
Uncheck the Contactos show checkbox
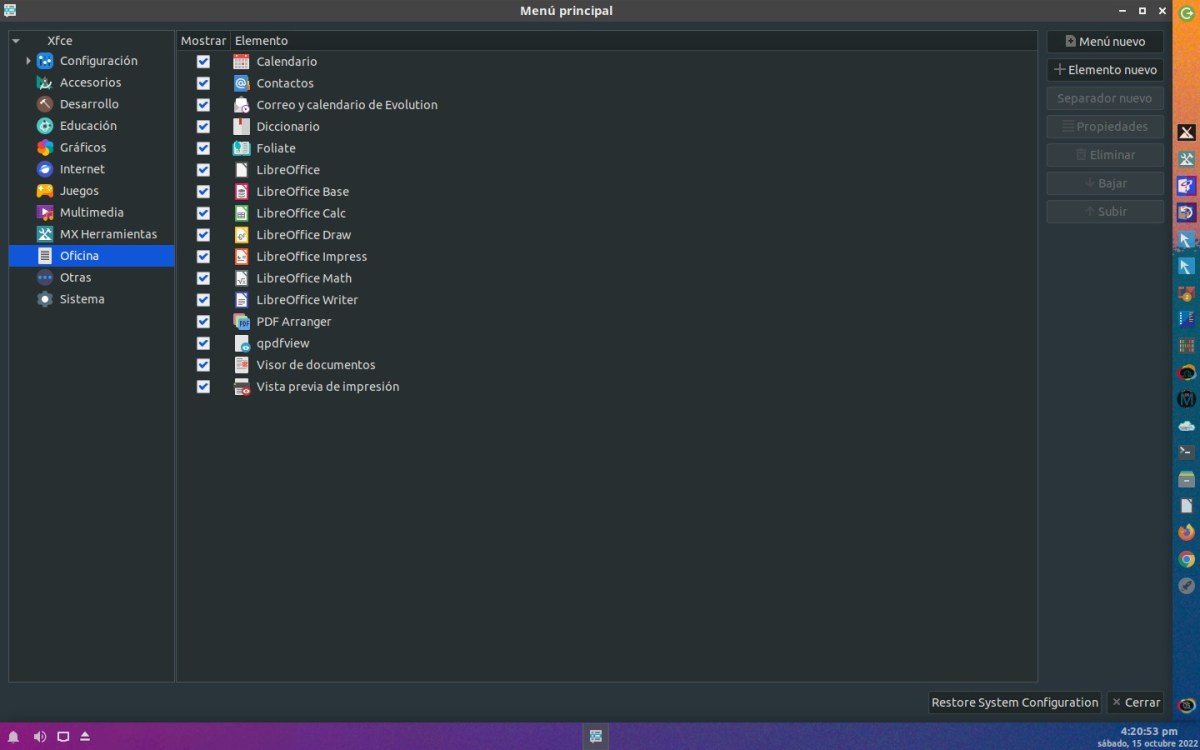click(x=203, y=83)
